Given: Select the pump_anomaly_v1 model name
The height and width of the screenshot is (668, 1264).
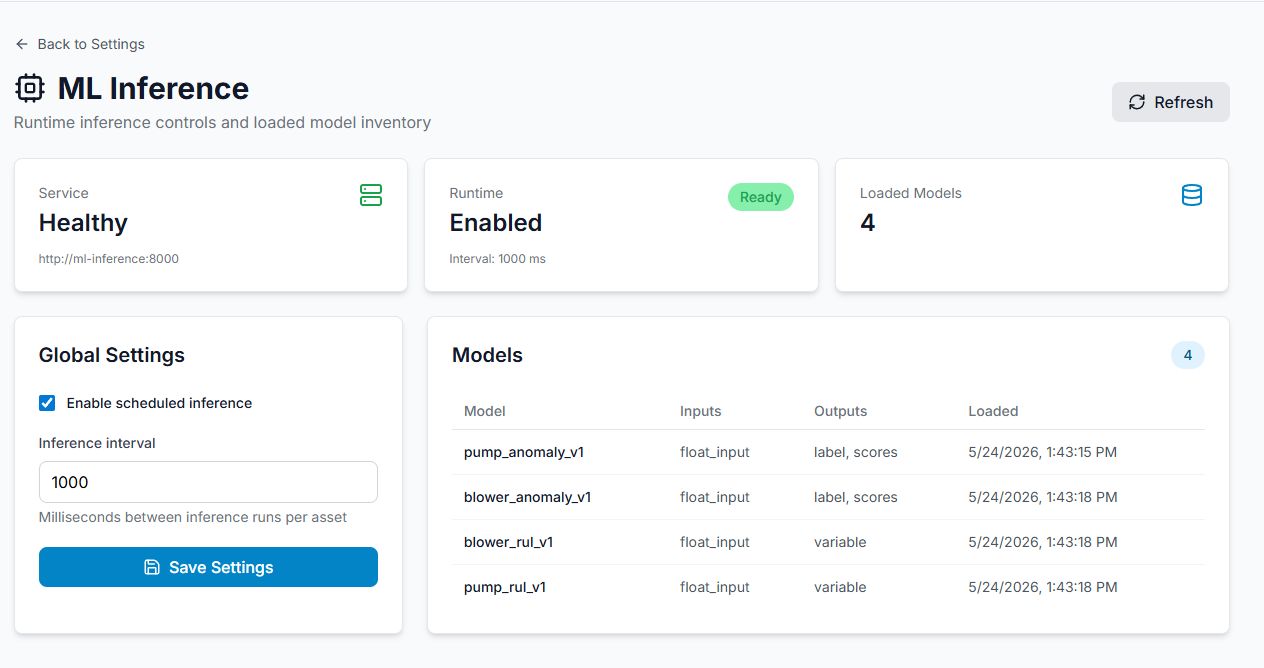Looking at the screenshot, I should point(524,452).
